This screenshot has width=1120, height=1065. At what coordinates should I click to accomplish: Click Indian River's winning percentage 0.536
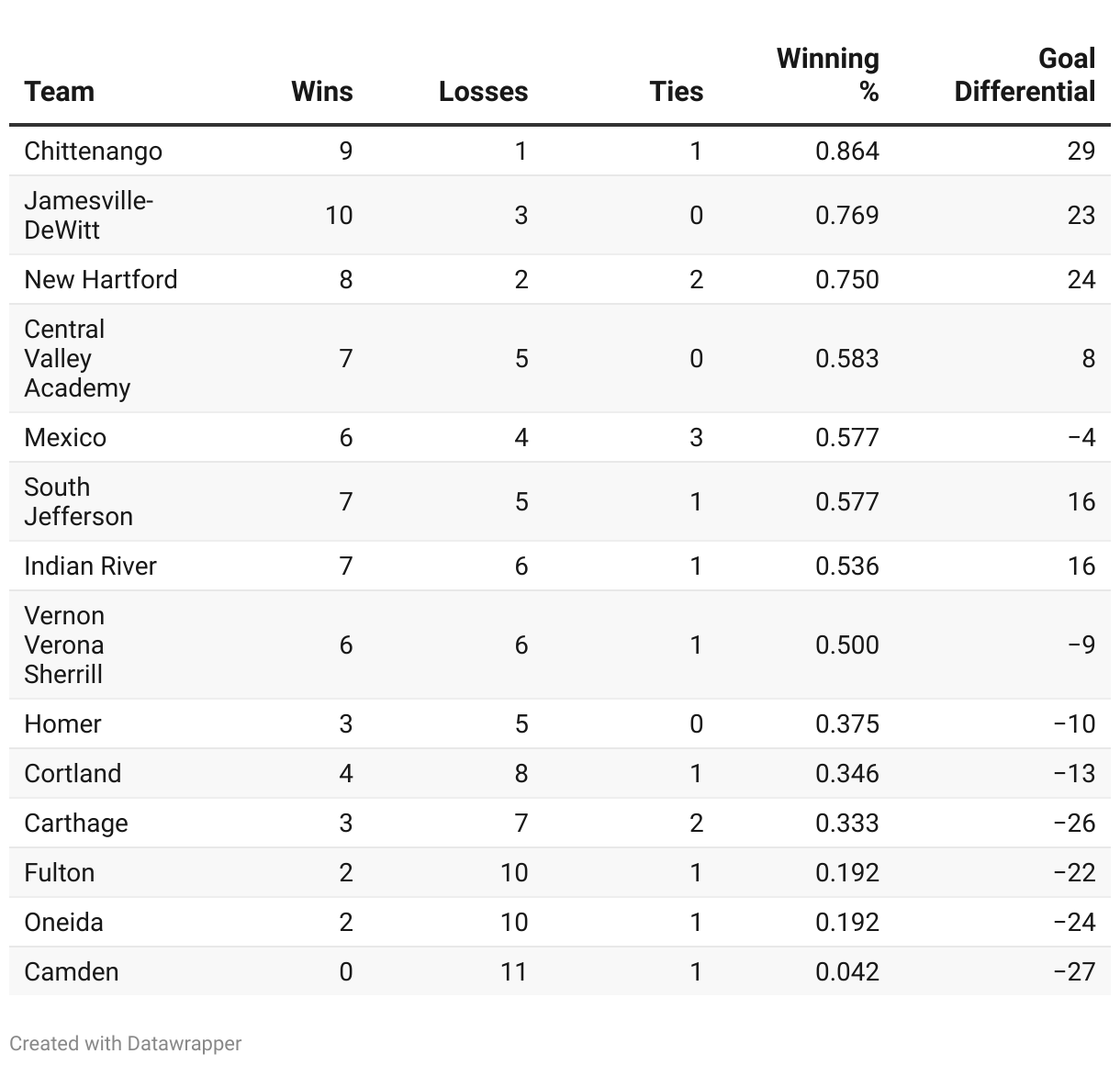[846, 566]
